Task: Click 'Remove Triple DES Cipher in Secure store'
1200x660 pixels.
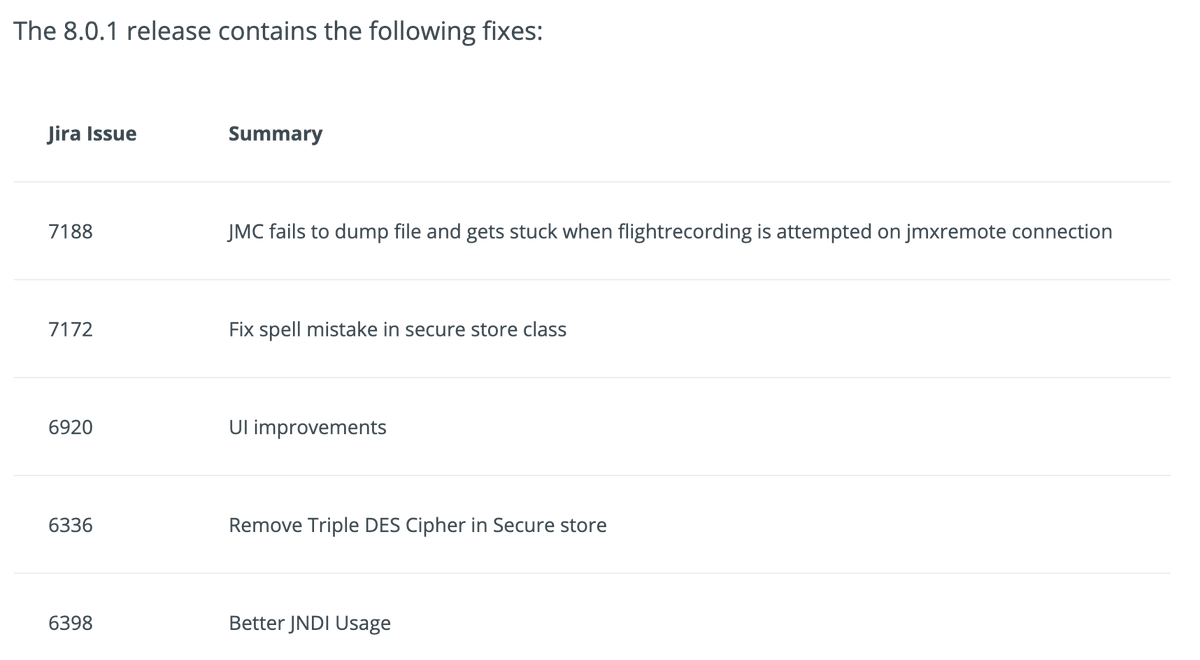Action: [x=417, y=526]
